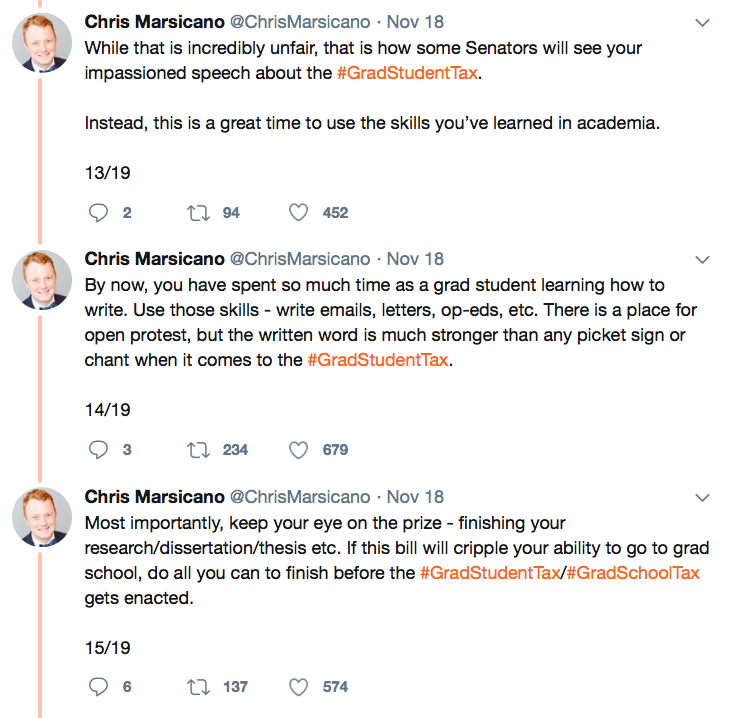Open the #GradSchoolTax hashtag link

633,573
